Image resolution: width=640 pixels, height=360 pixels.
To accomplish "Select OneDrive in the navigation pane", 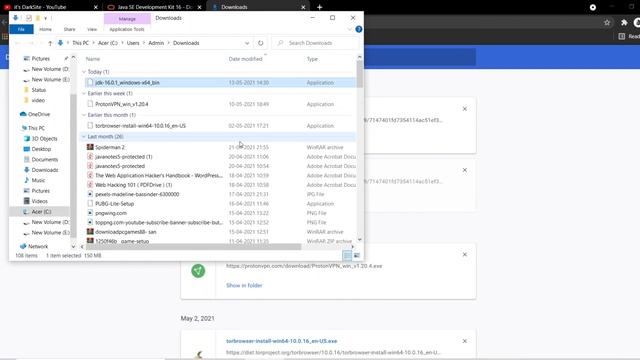I will [x=39, y=114].
